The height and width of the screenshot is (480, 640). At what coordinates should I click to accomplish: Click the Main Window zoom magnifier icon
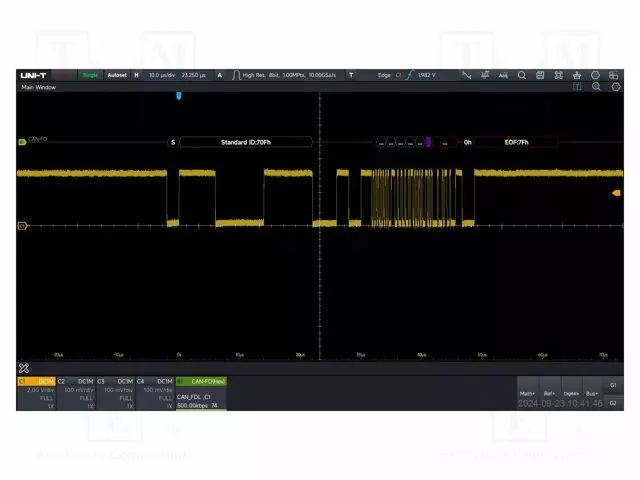pos(596,87)
